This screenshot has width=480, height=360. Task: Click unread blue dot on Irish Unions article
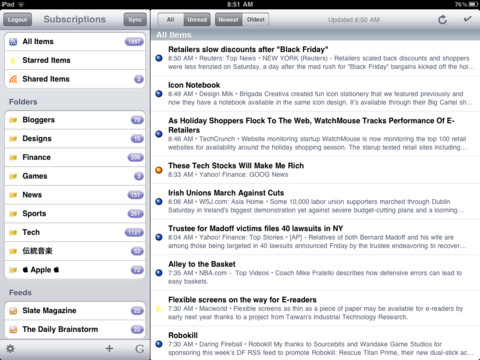(x=159, y=201)
